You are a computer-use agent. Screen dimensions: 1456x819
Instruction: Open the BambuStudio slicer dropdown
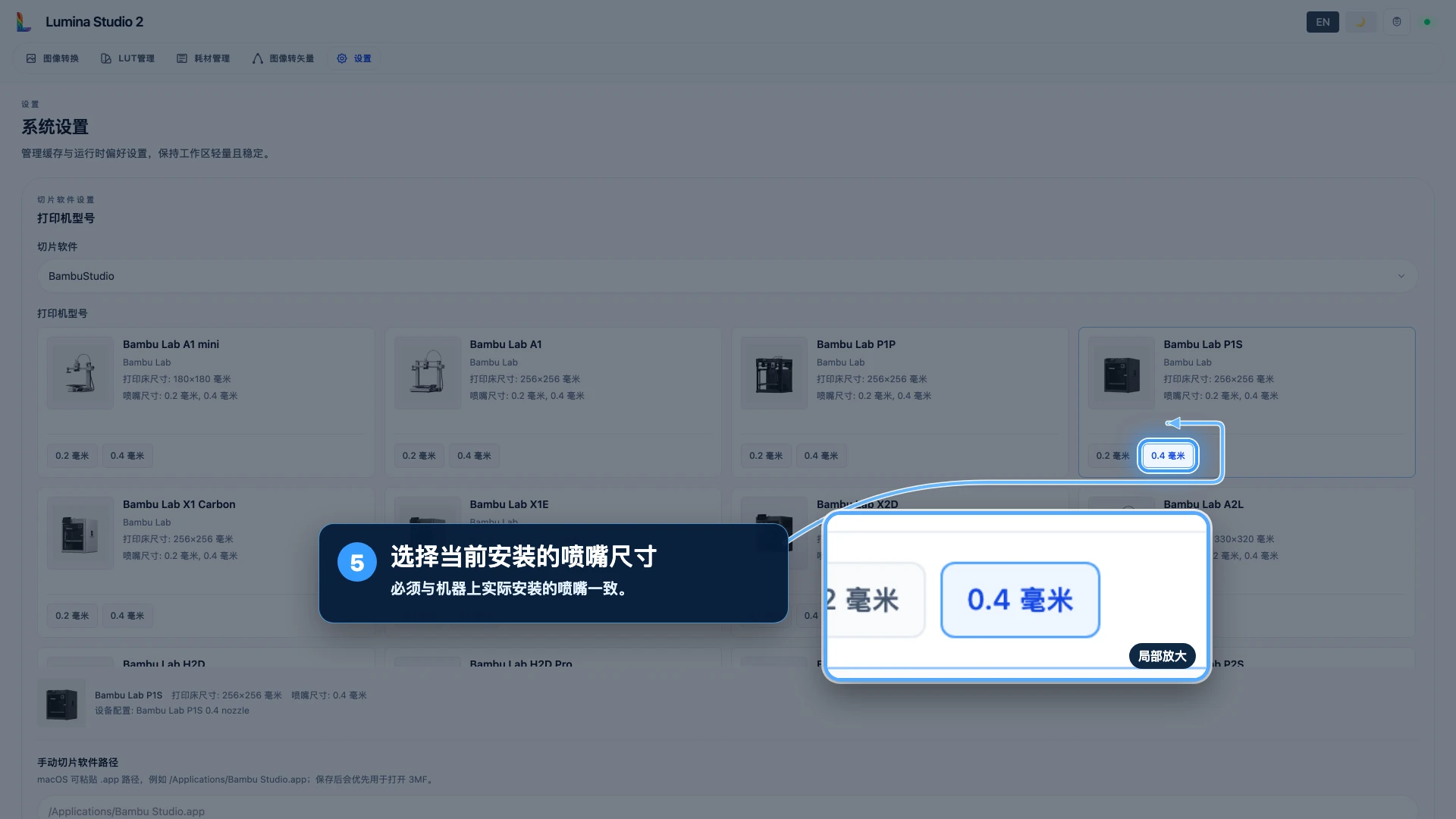pyautogui.click(x=727, y=276)
